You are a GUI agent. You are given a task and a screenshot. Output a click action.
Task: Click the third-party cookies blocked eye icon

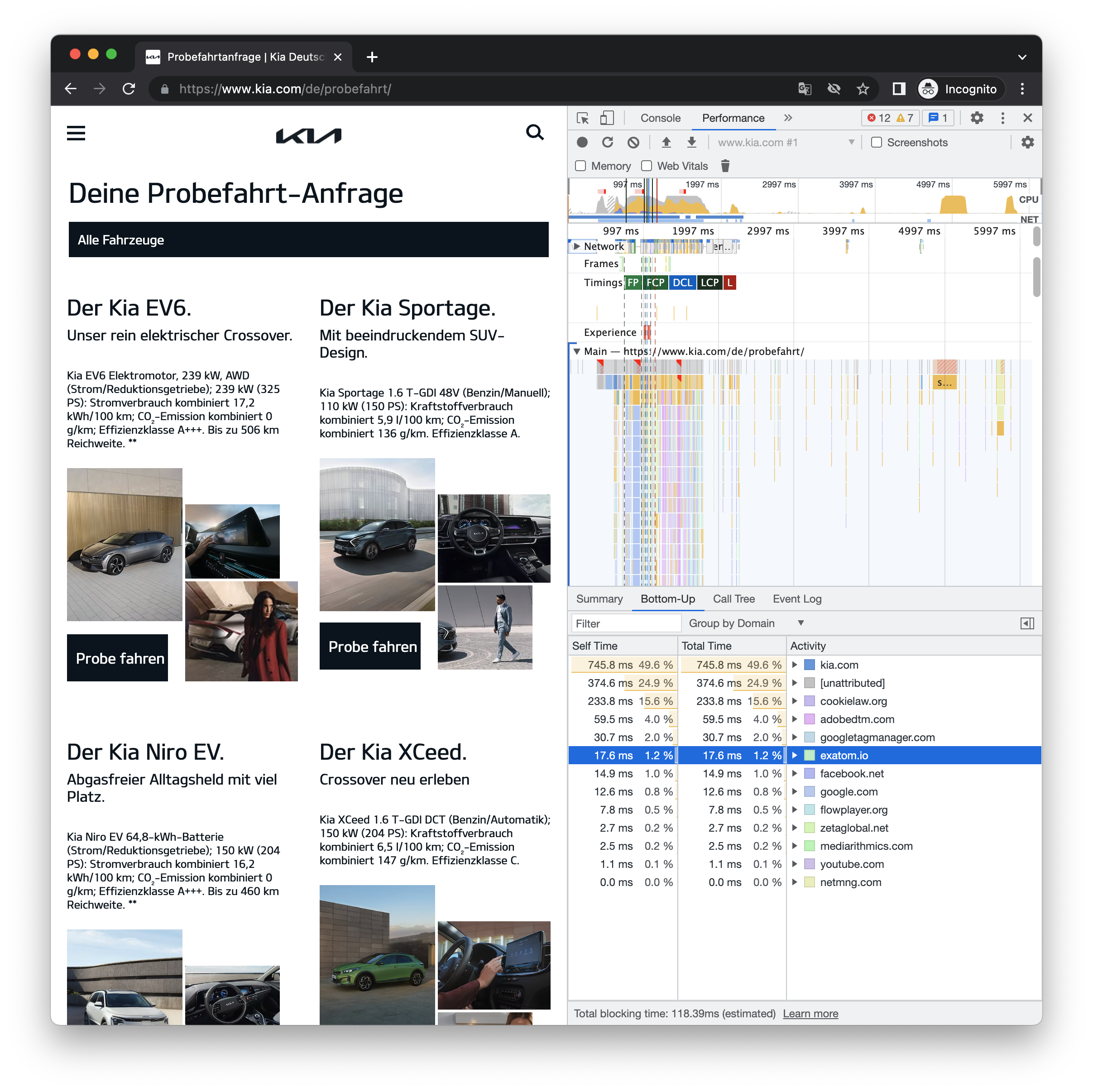tap(833, 89)
